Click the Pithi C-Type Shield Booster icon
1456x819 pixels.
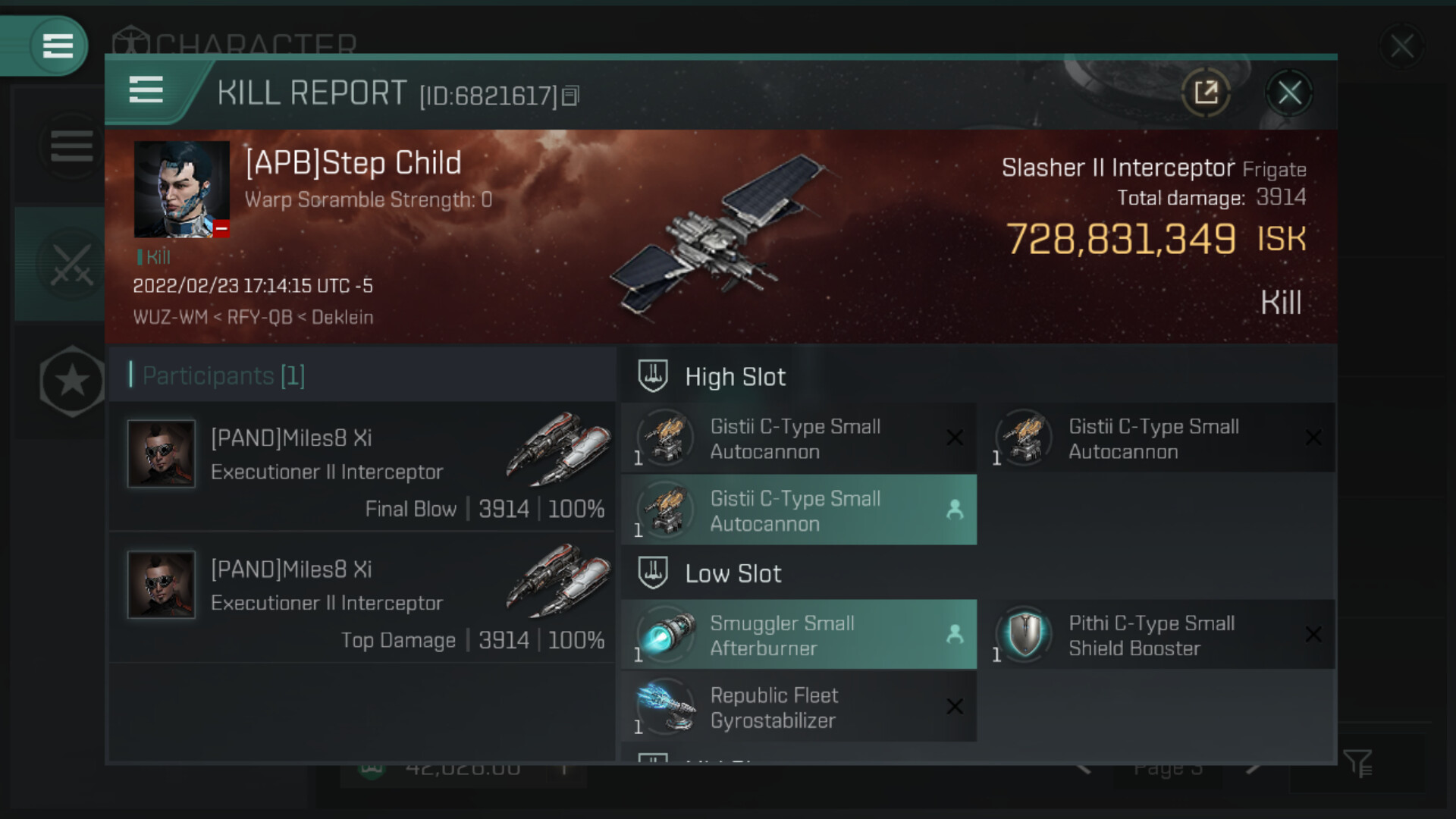click(x=1025, y=635)
